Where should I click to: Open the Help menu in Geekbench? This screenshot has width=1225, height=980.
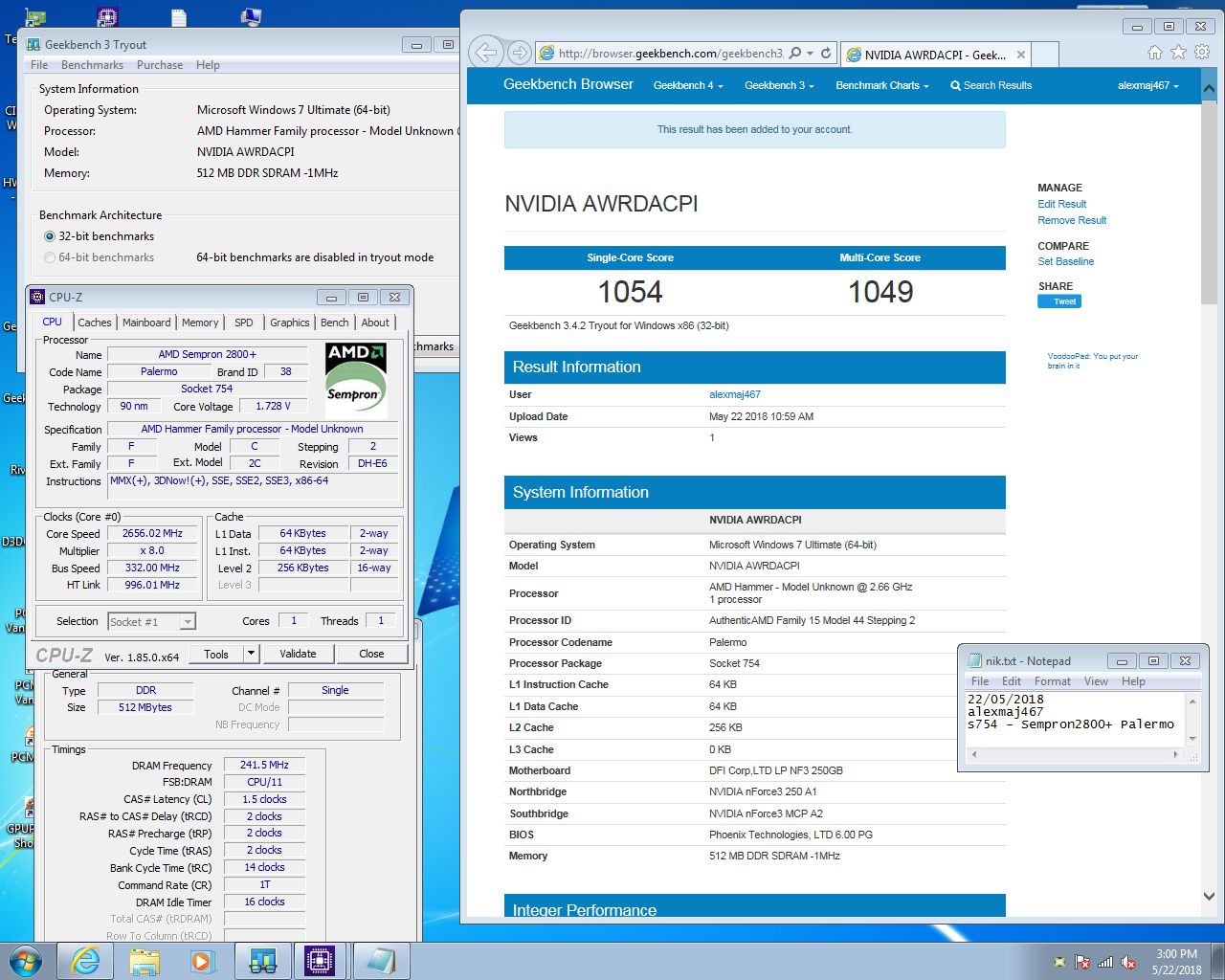coord(208,65)
